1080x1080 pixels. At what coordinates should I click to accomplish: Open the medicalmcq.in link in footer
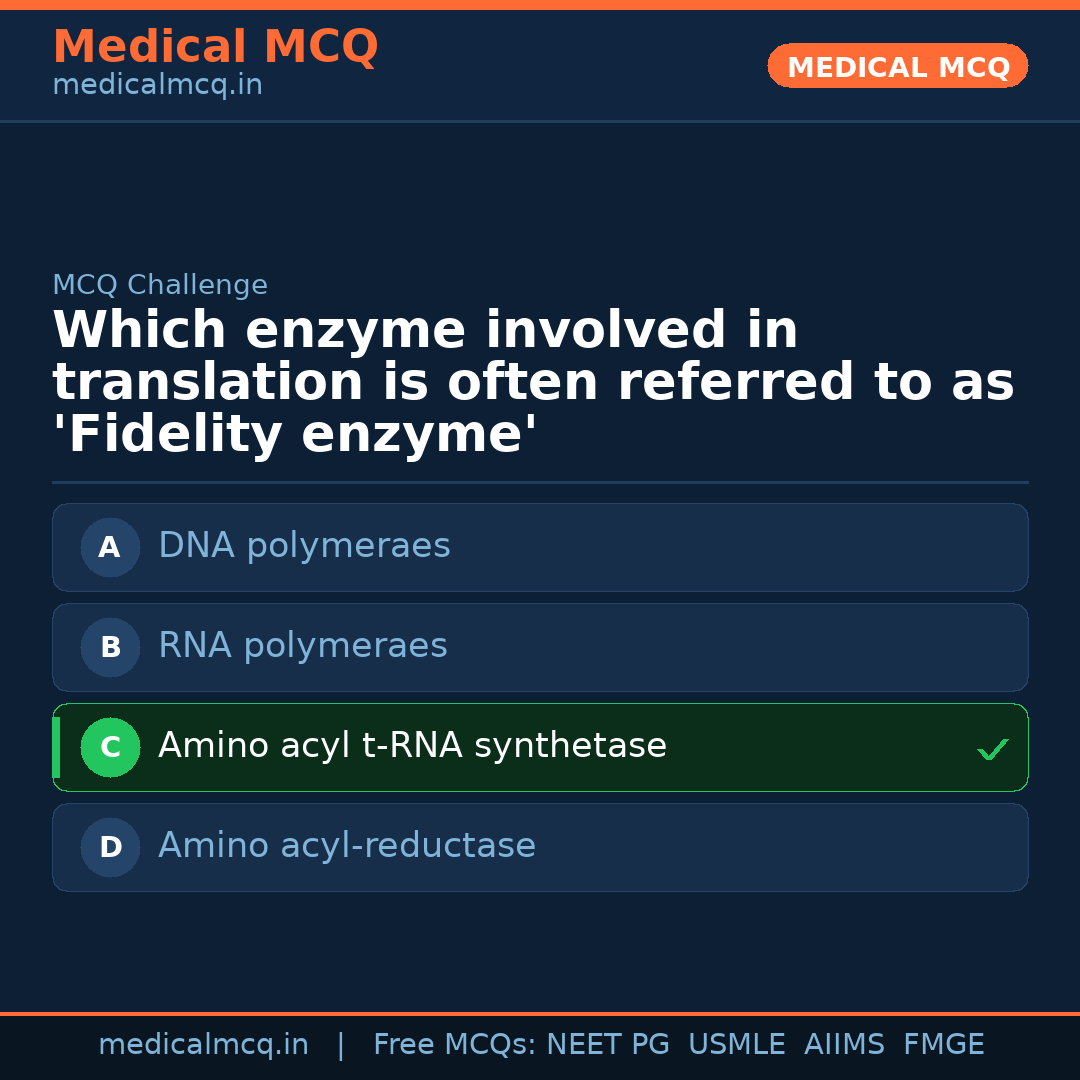pyautogui.click(x=203, y=1045)
